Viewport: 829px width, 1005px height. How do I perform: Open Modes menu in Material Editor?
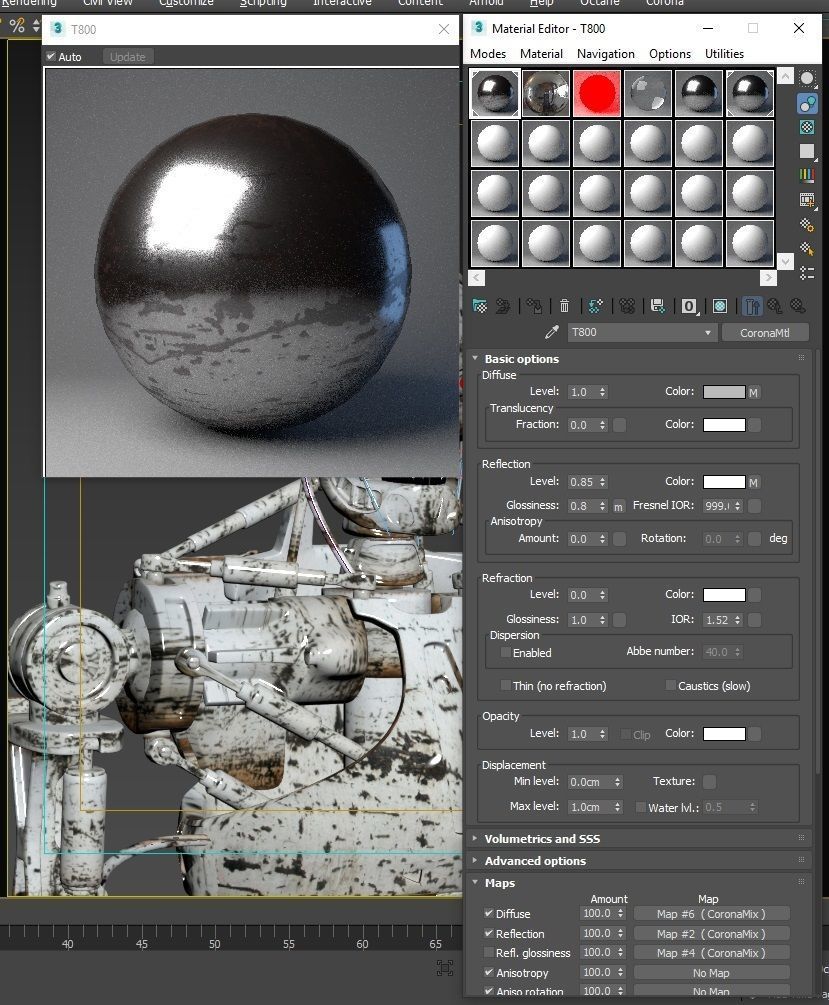click(x=488, y=54)
